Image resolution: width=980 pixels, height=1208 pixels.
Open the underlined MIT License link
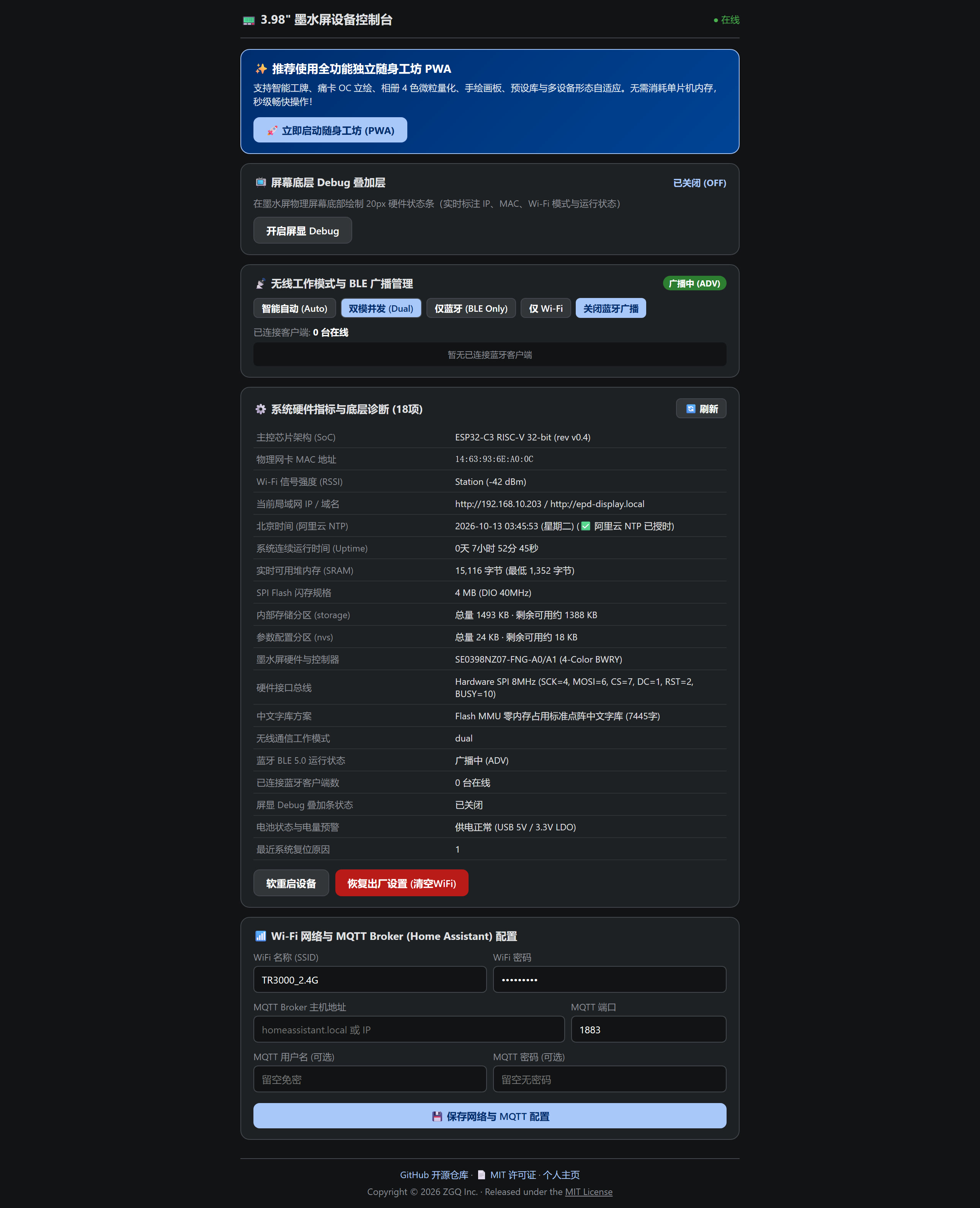[x=588, y=1192]
